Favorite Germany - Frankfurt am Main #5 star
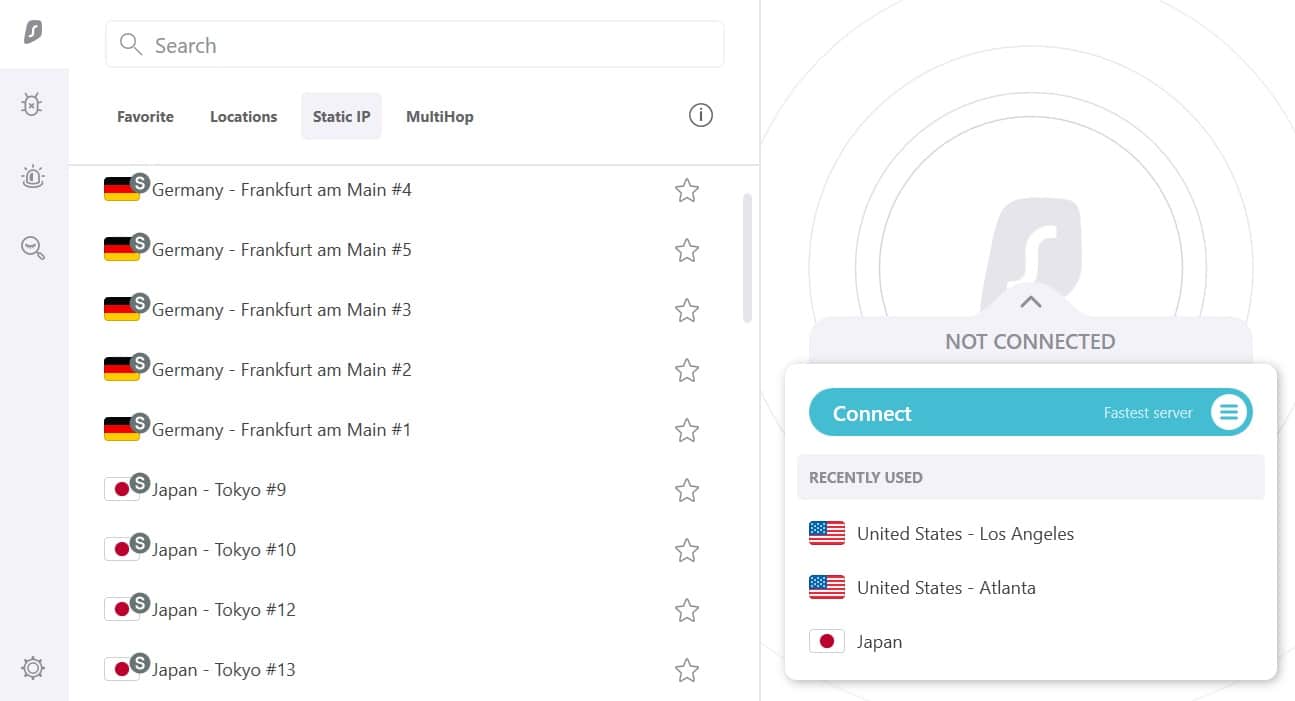The image size is (1295, 701). 687,250
